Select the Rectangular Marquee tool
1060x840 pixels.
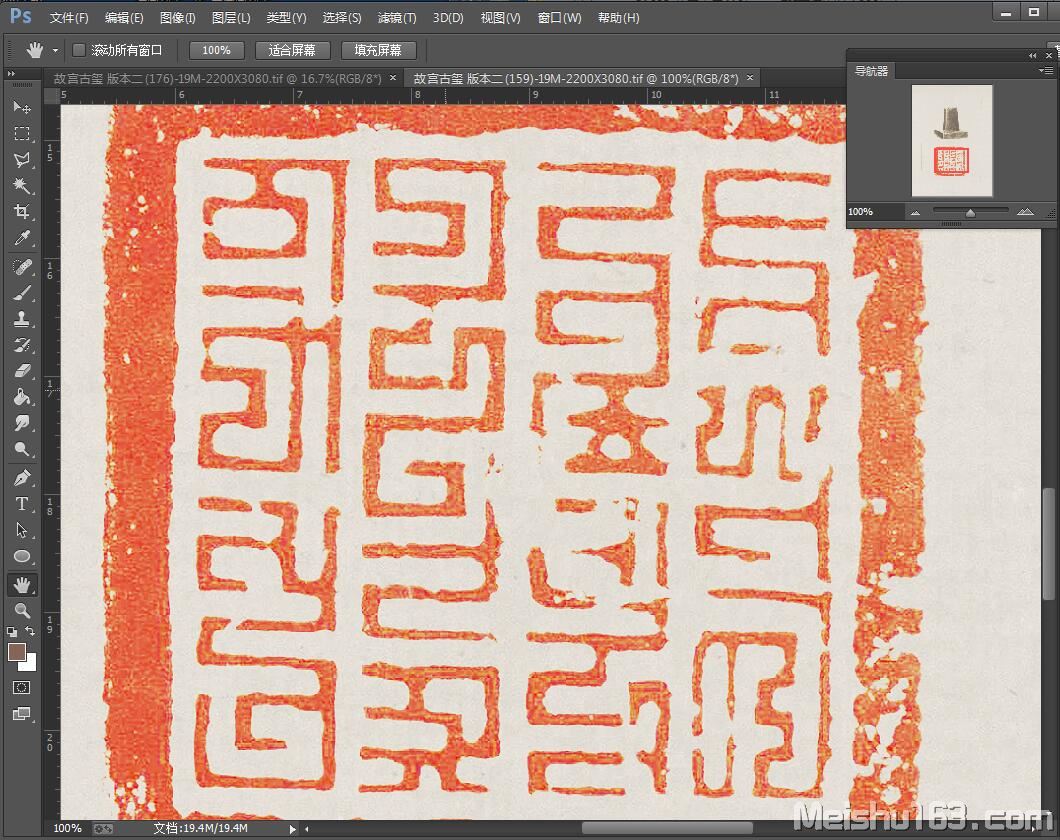[x=22, y=134]
